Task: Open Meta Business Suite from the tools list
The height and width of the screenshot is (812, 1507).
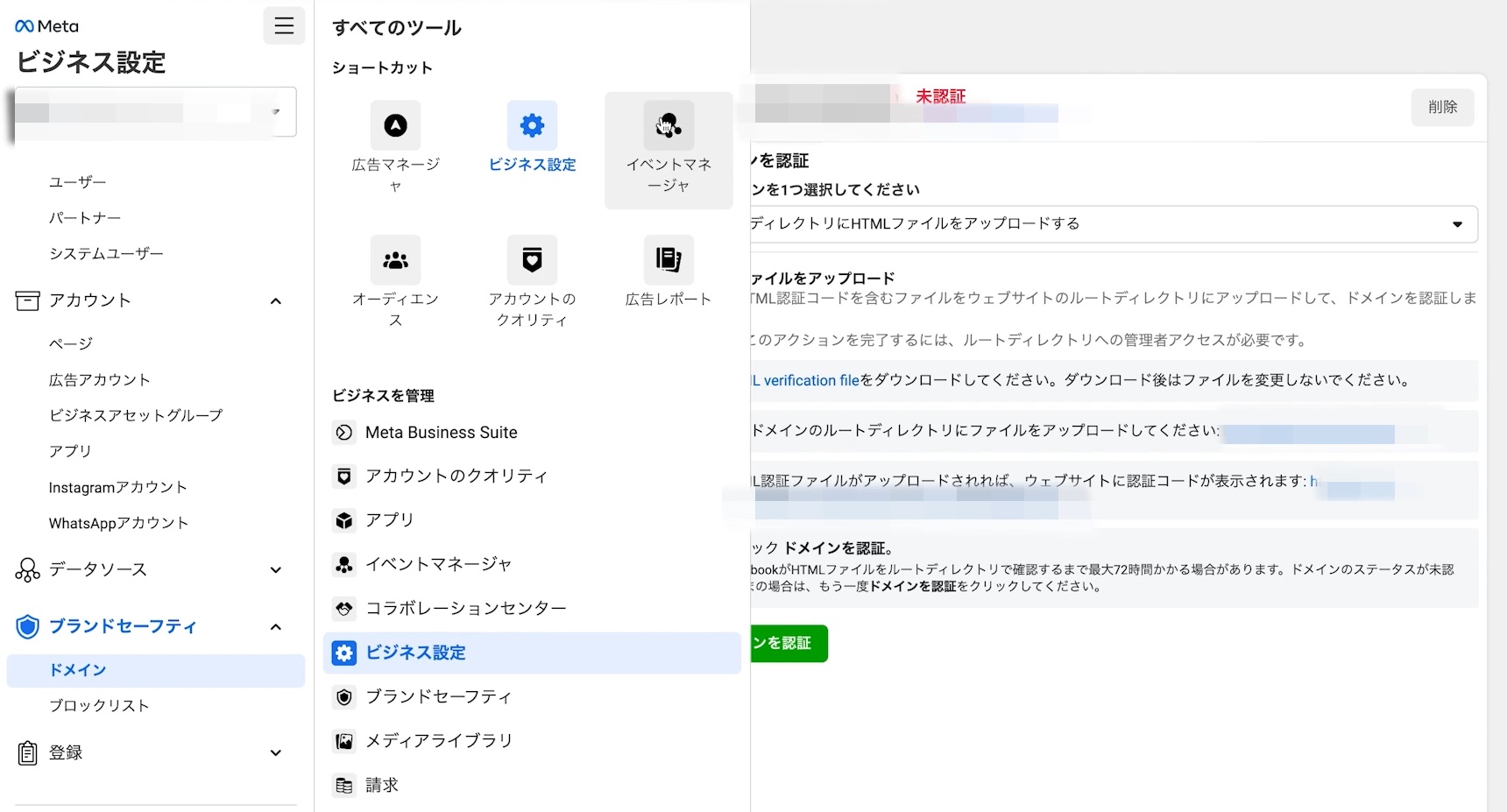Action: click(441, 432)
